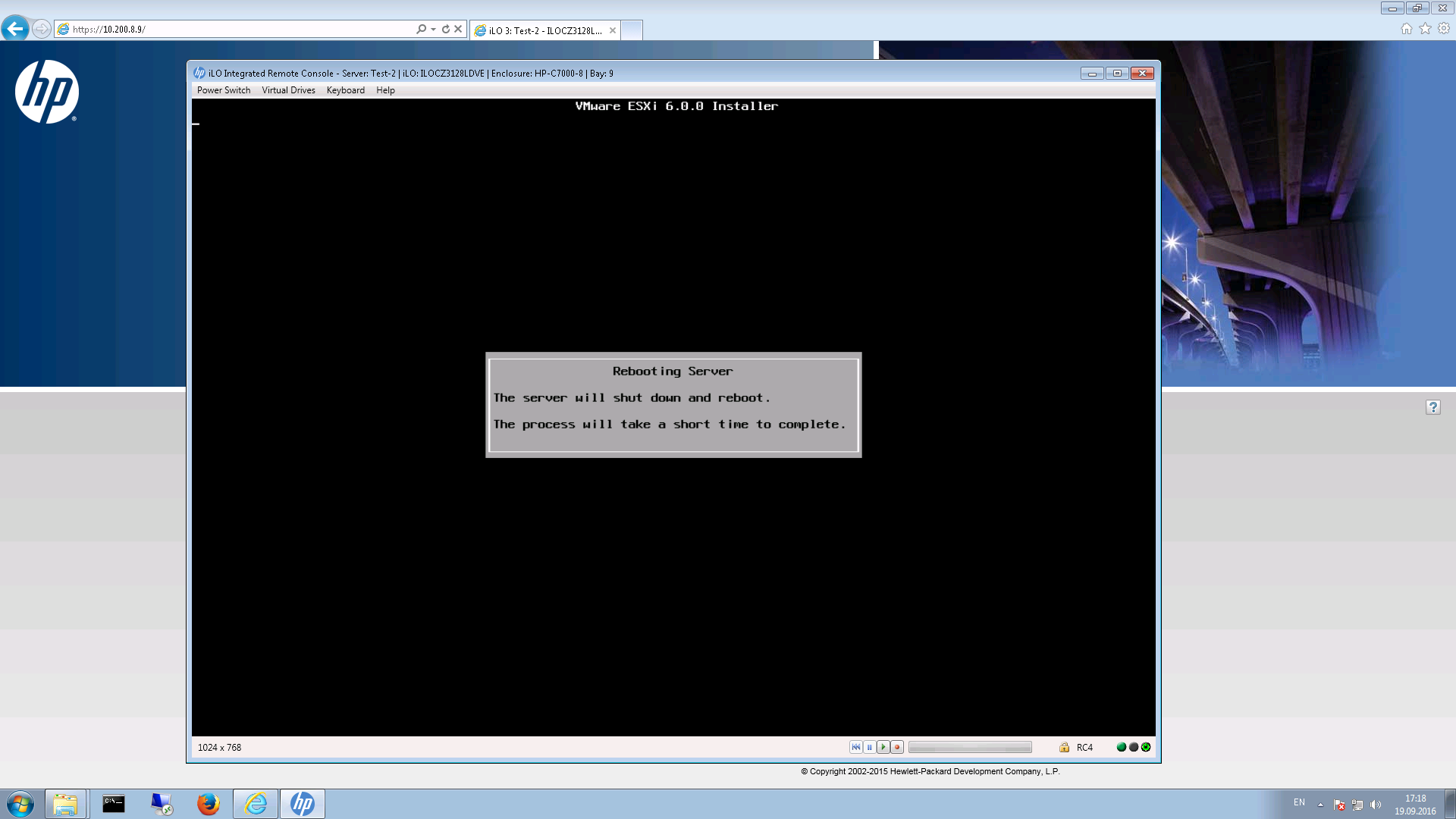Switch to the HP iLO console taskbar item
Viewport: 1456px width, 819px height.
[303, 804]
